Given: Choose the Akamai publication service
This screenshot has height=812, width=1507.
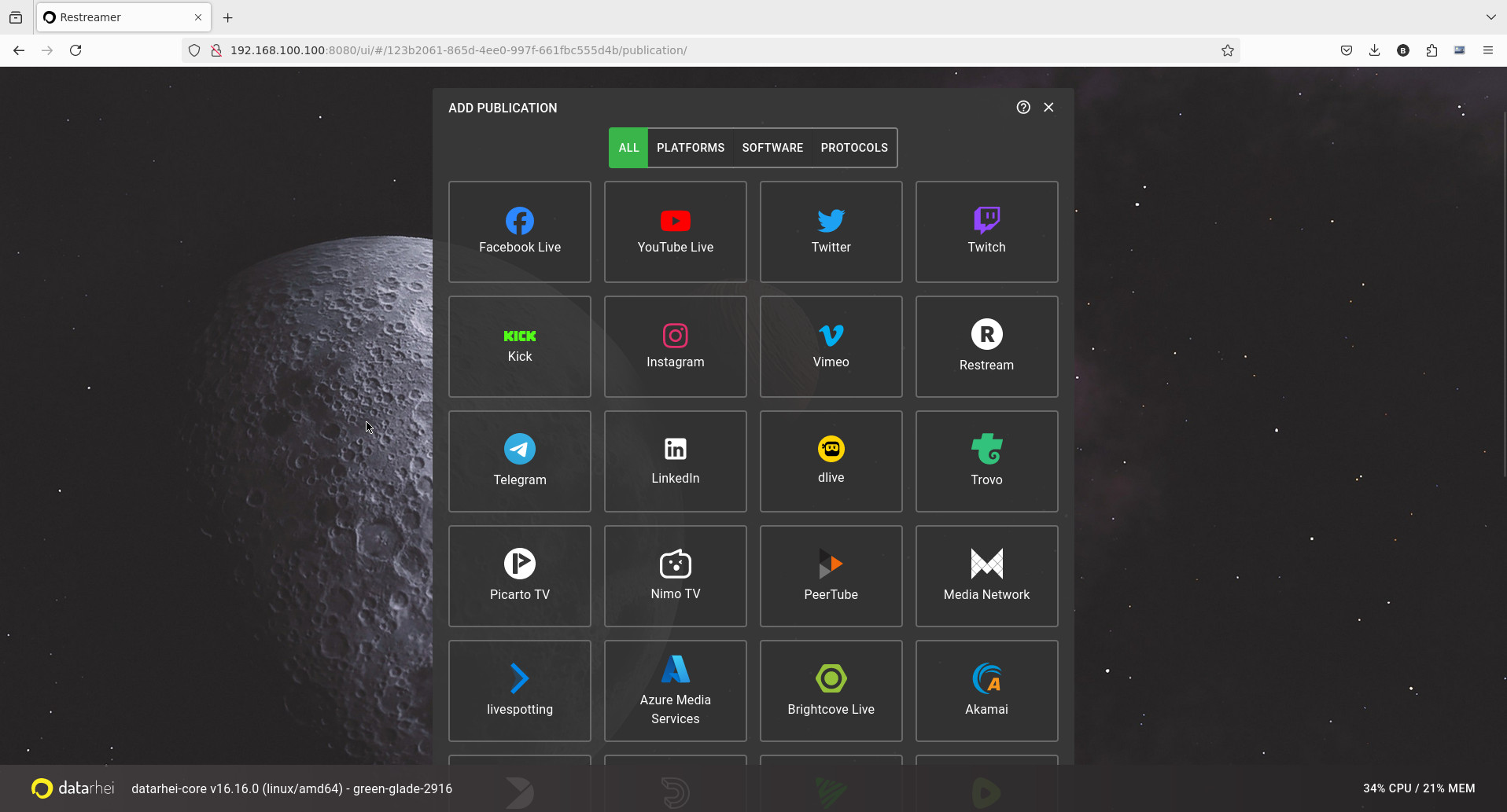Looking at the screenshot, I should (986, 690).
